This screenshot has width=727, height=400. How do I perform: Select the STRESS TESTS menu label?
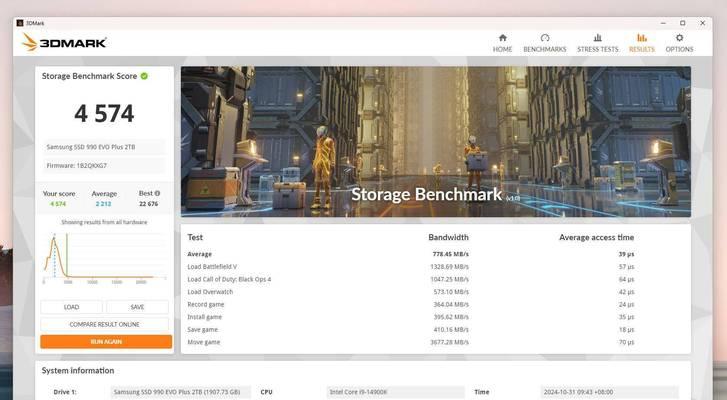click(598, 49)
